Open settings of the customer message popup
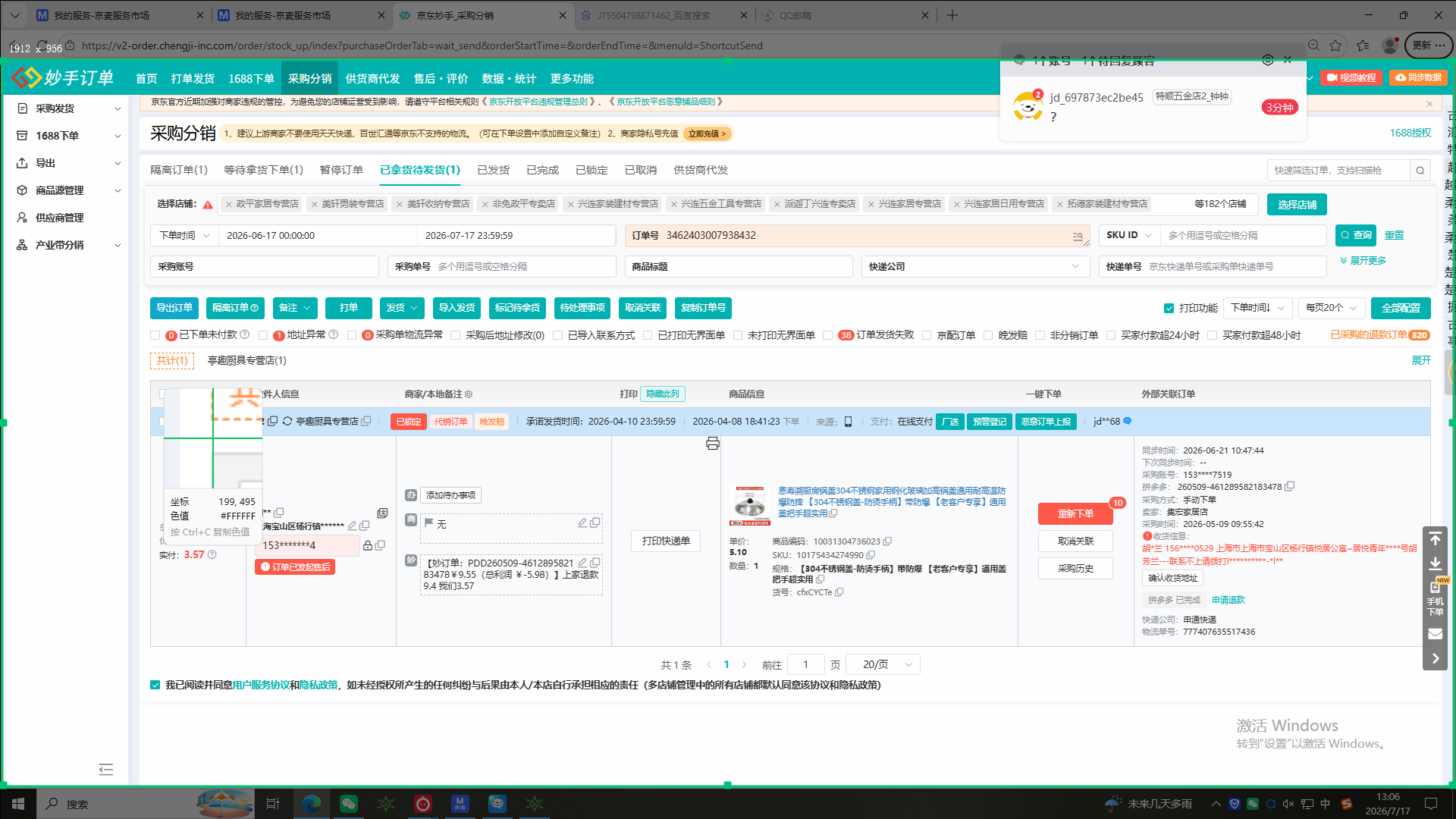Screen dimensions: 1456x819 click(x=1267, y=61)
